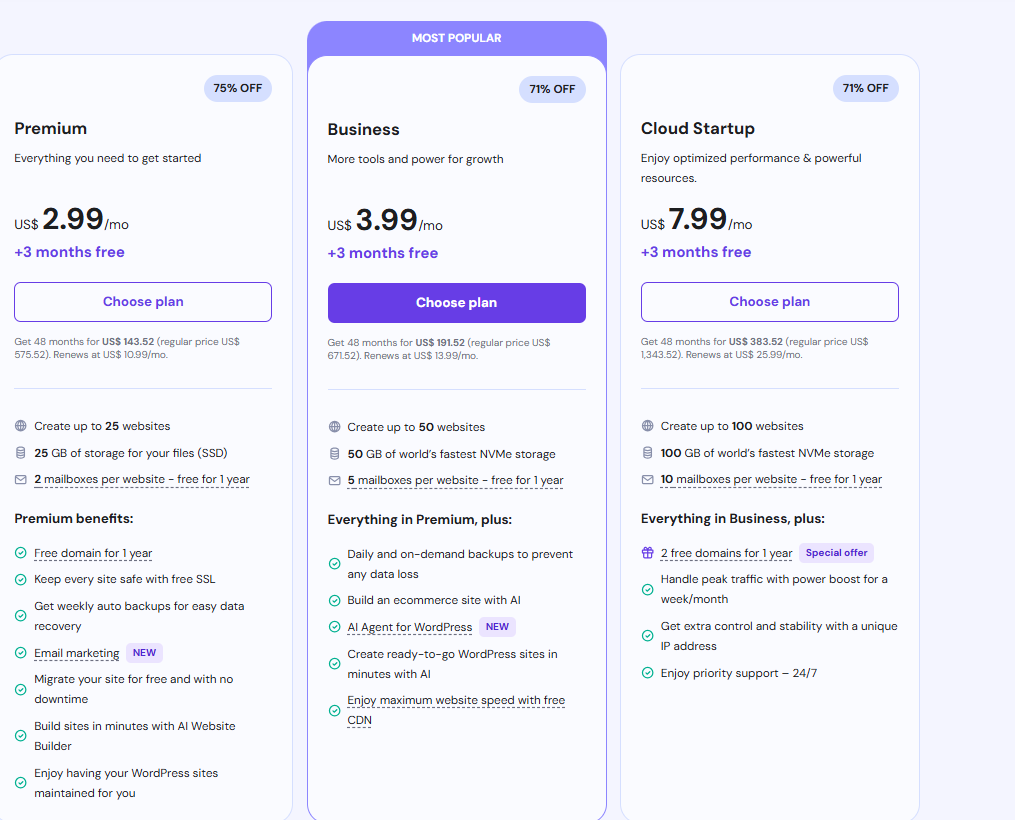The height and width of the screenshot is (820, 1015).
Task: Choose the Business plan
Action: click(456, 303)
